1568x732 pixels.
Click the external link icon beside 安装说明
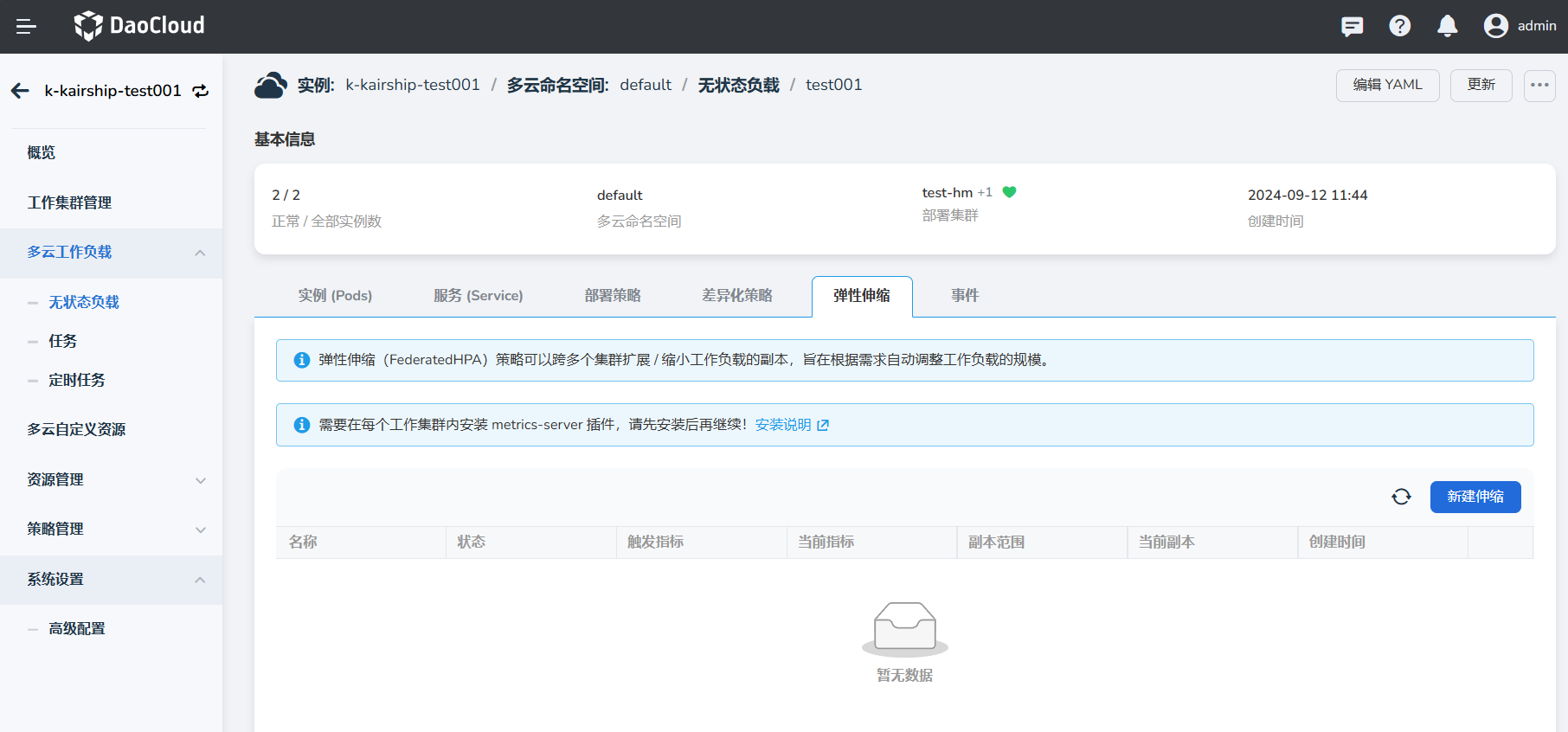(x=823, y=425)
